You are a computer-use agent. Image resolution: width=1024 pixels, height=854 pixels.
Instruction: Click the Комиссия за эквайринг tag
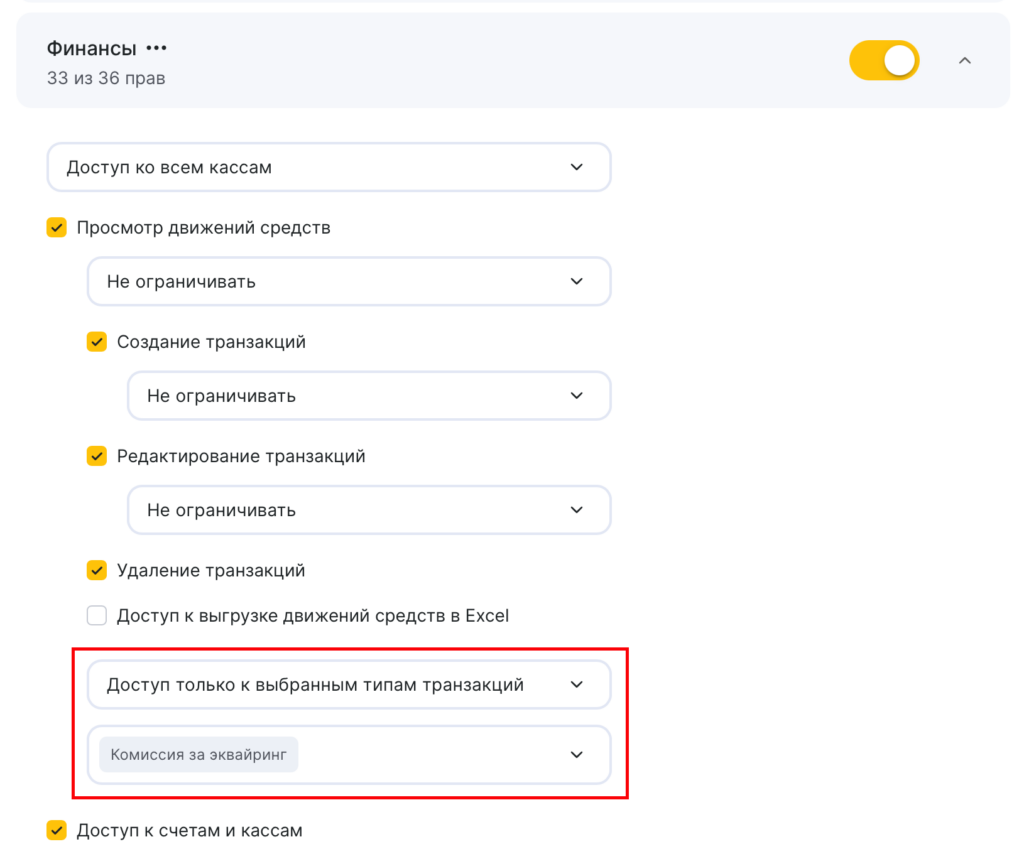pyautogui.click(x=199, y=755)
